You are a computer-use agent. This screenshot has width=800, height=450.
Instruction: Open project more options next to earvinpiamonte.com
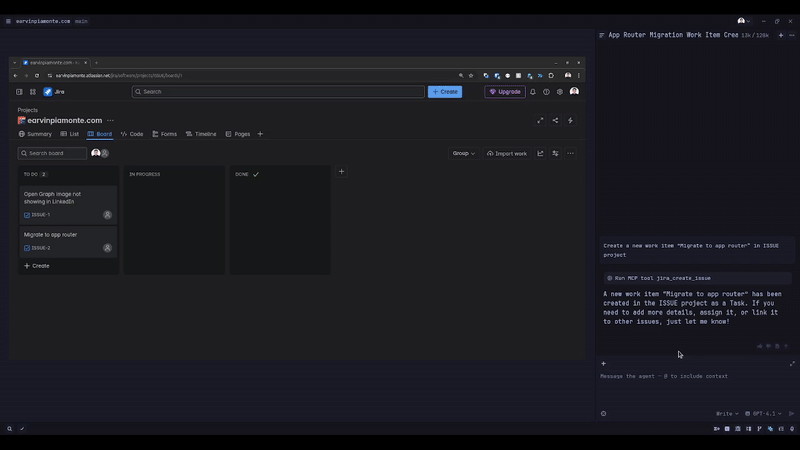click(x=110, y=120)
